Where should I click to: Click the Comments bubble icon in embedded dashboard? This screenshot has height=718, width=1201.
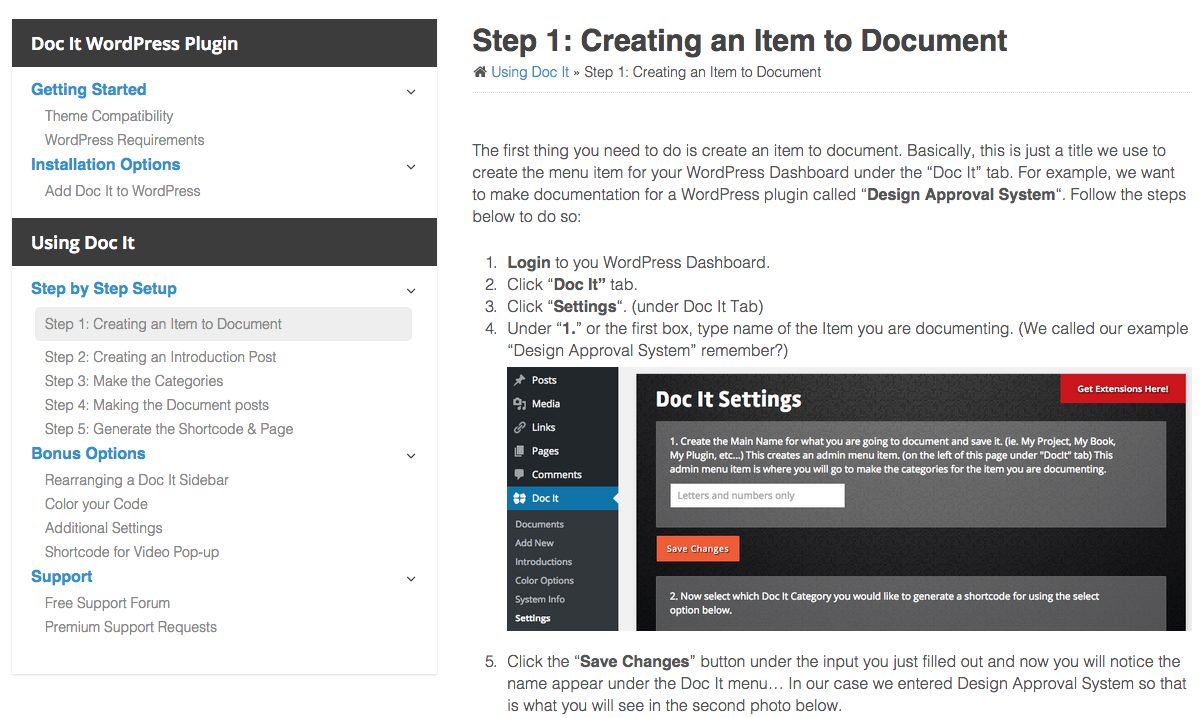coord(519,475)
